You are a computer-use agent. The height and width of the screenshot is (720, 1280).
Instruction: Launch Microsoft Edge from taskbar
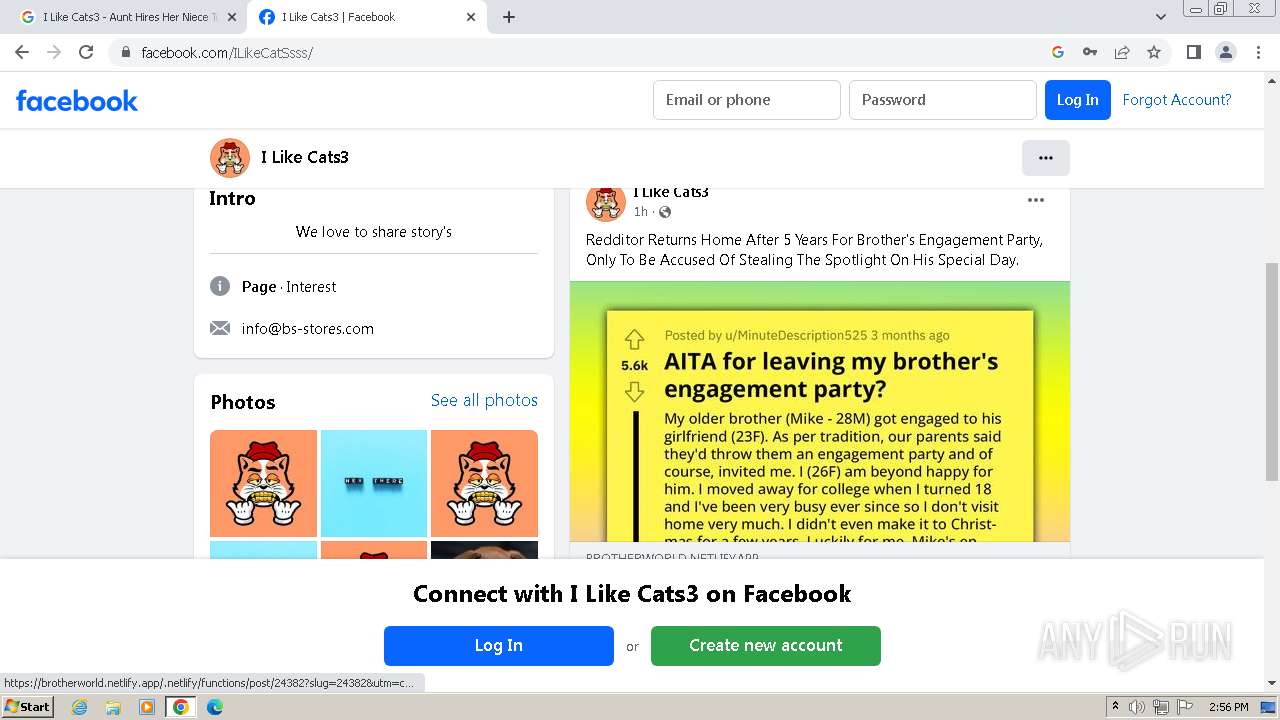215,707
